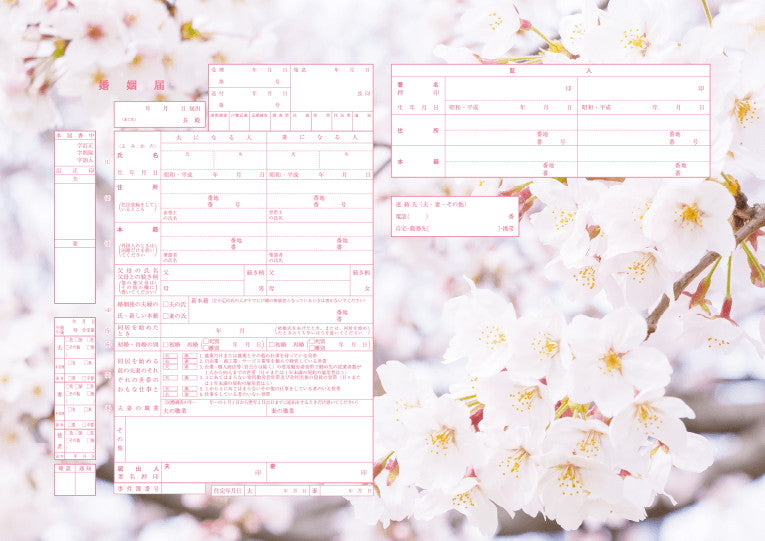
Task: Select wife's 氏名 name field
Action: click(x=319, y=156)
